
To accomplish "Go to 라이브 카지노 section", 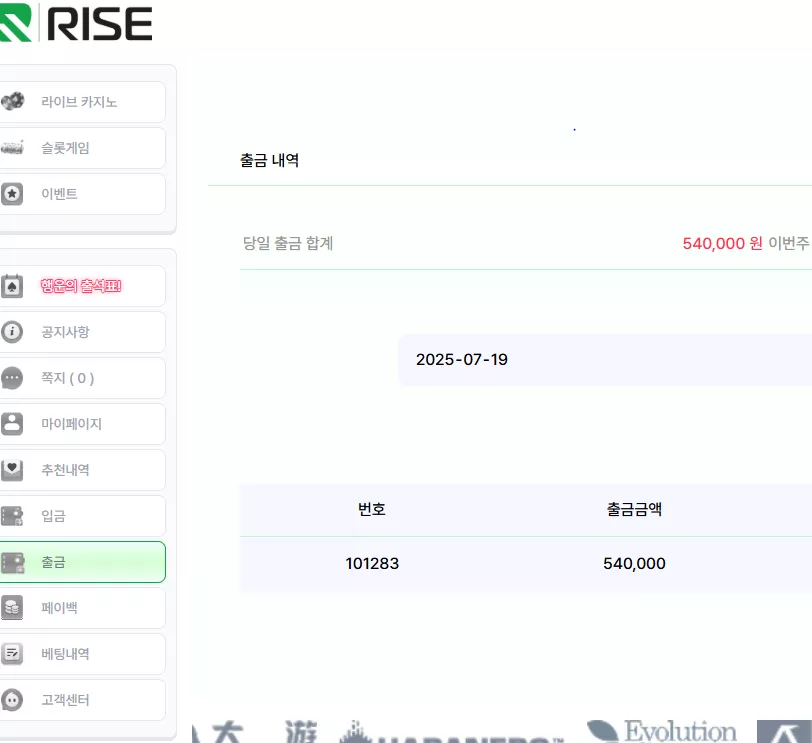I will pos(83,101).
